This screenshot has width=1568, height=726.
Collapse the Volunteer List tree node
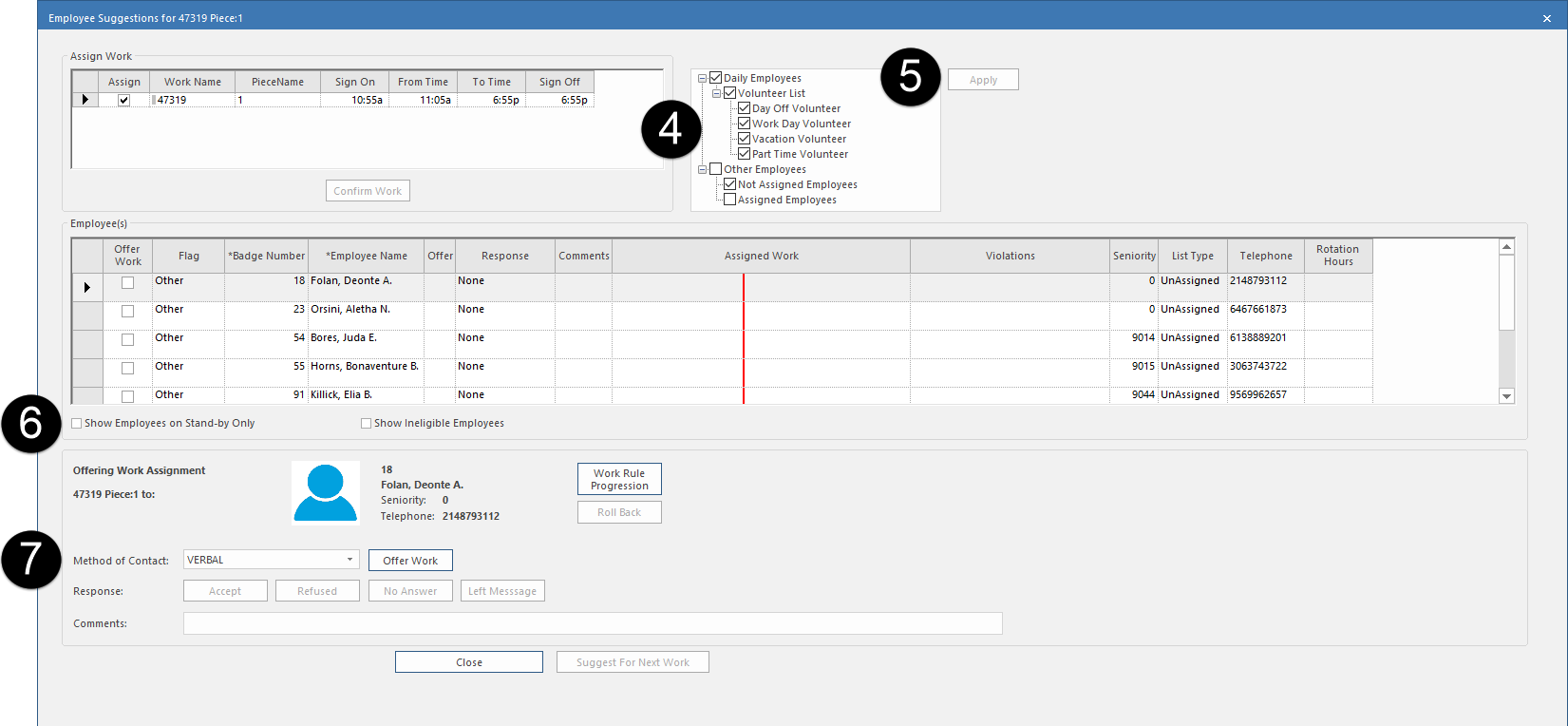click(x=717, y=94)
